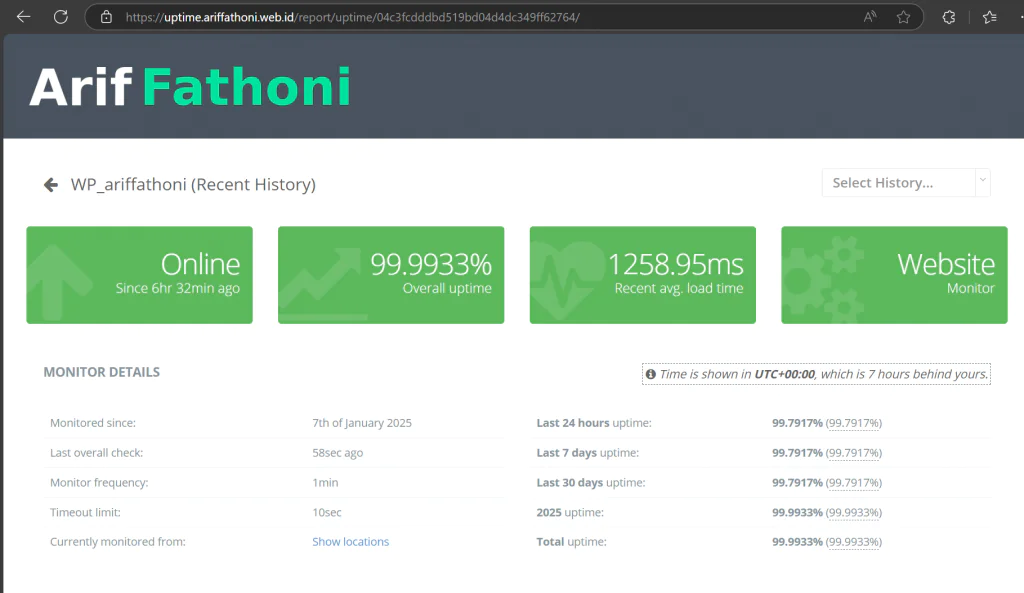Viewport: 1024px width, 593px height.
Task: Click the address bar URL
Action: 353,17
